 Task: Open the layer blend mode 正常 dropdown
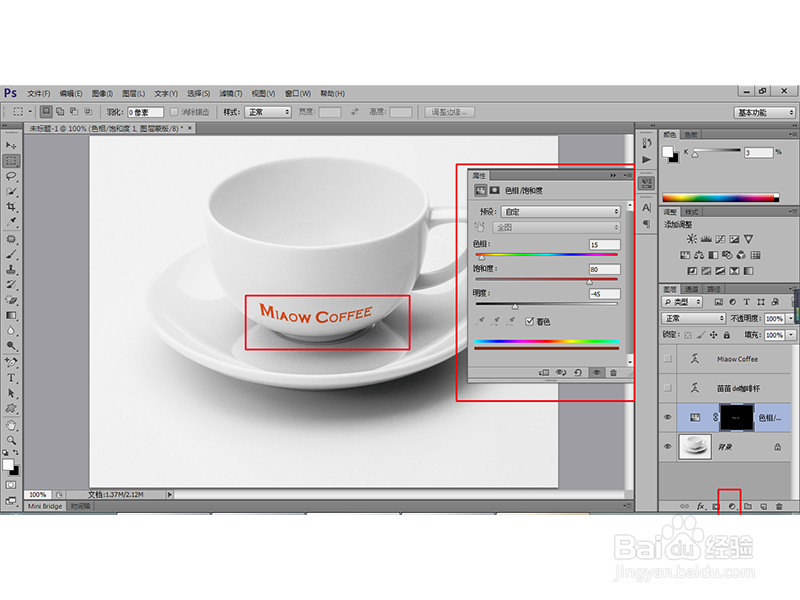click(693, 318)
